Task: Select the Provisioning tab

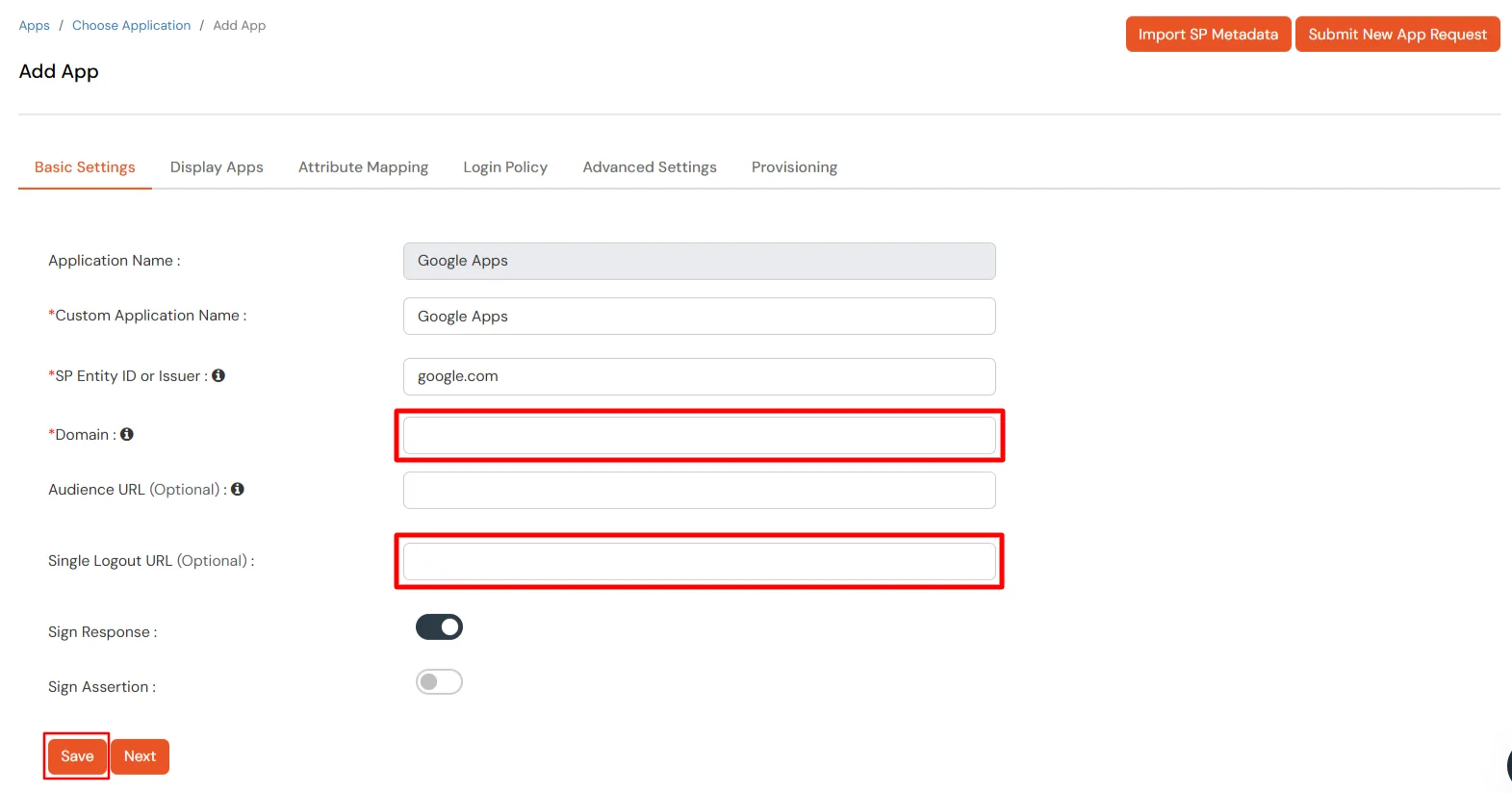Action: (x=794, y=167)
